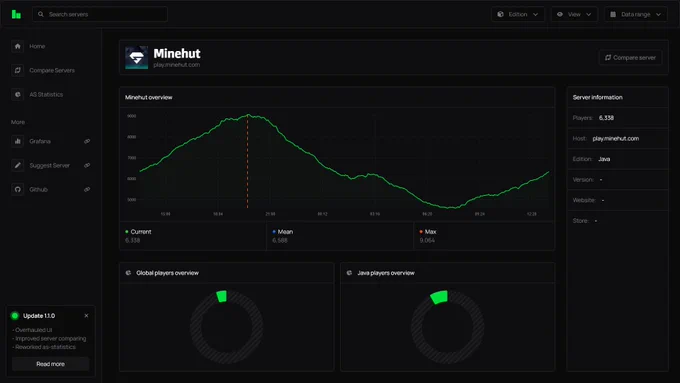This screenshot has width=680, height=383.
Task: Click green segment of Java players donut
Action: 439,297
